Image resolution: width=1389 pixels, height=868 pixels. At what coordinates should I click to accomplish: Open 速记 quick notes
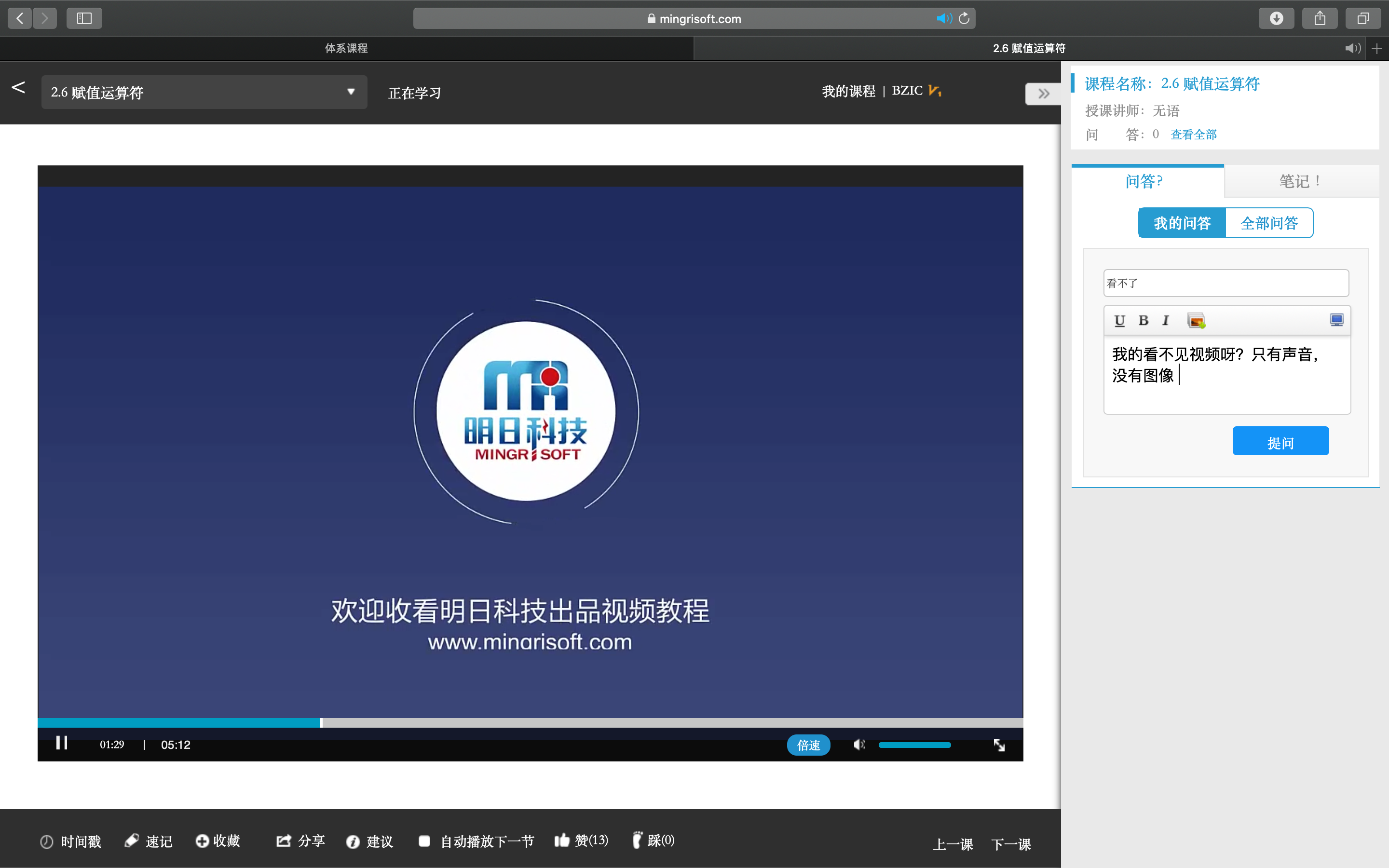click(x=148, y=841)
